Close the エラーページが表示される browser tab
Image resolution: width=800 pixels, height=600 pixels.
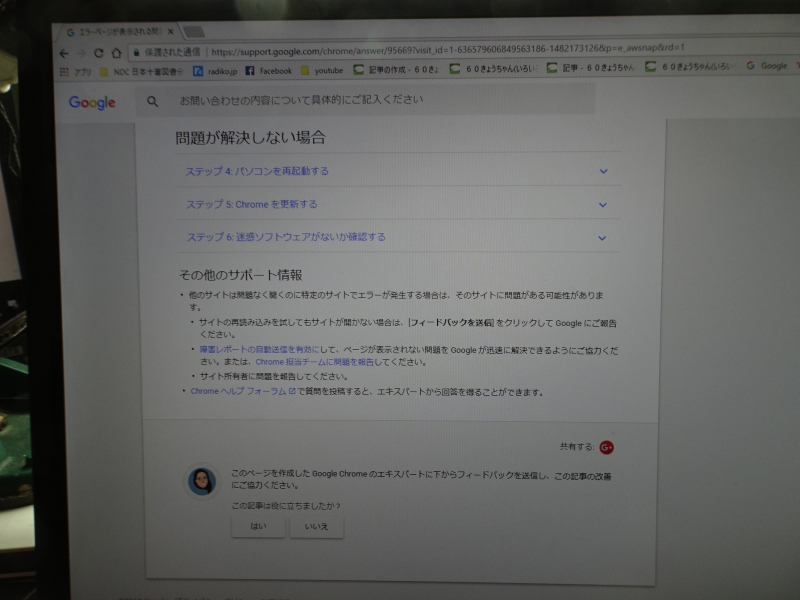[x=170, y=32]
